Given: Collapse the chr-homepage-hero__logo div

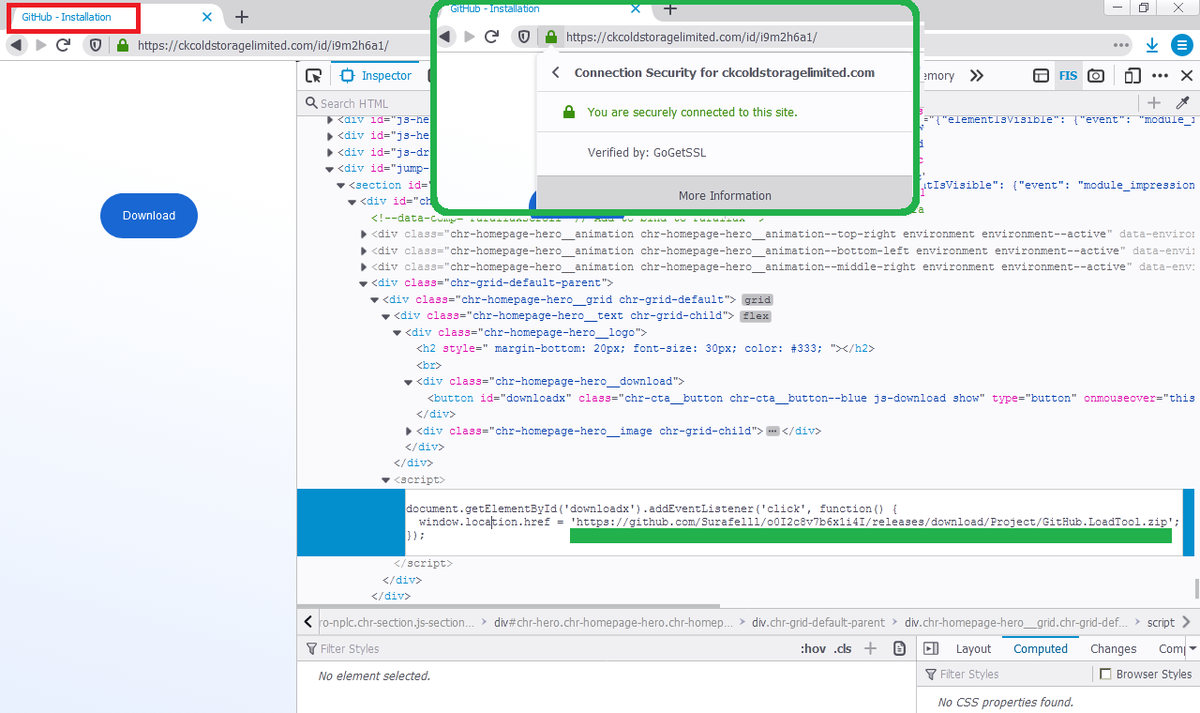Looking at the screenshot, I should tap(397, 333).
